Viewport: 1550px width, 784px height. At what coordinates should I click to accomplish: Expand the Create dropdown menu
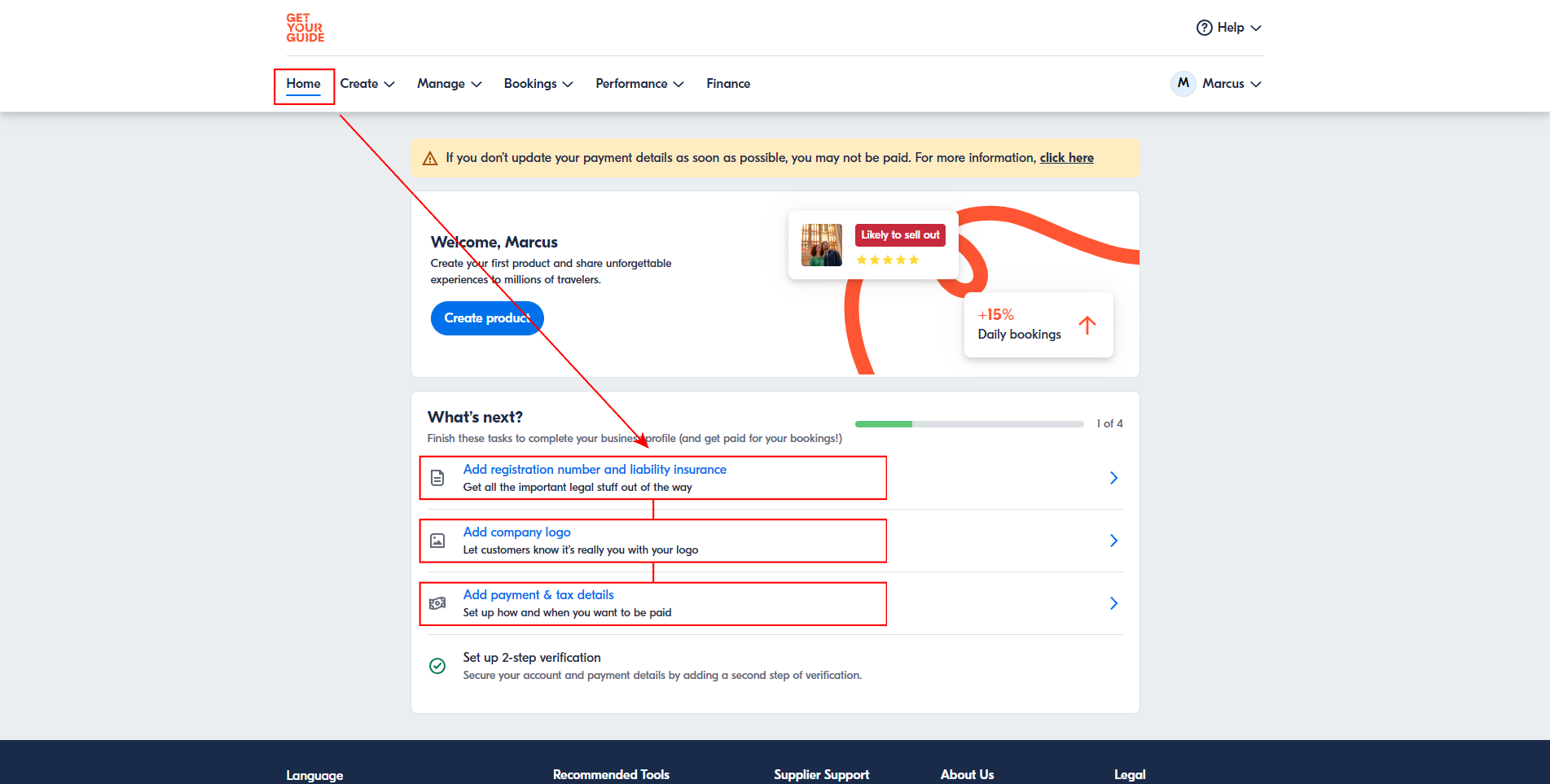pos(367,84)
